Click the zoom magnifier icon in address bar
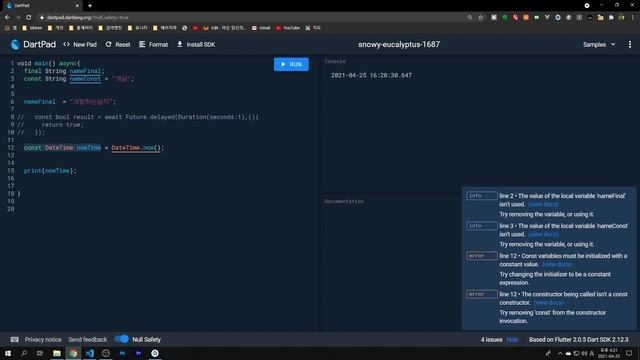 pyautogui.click(x=470, y=18)
